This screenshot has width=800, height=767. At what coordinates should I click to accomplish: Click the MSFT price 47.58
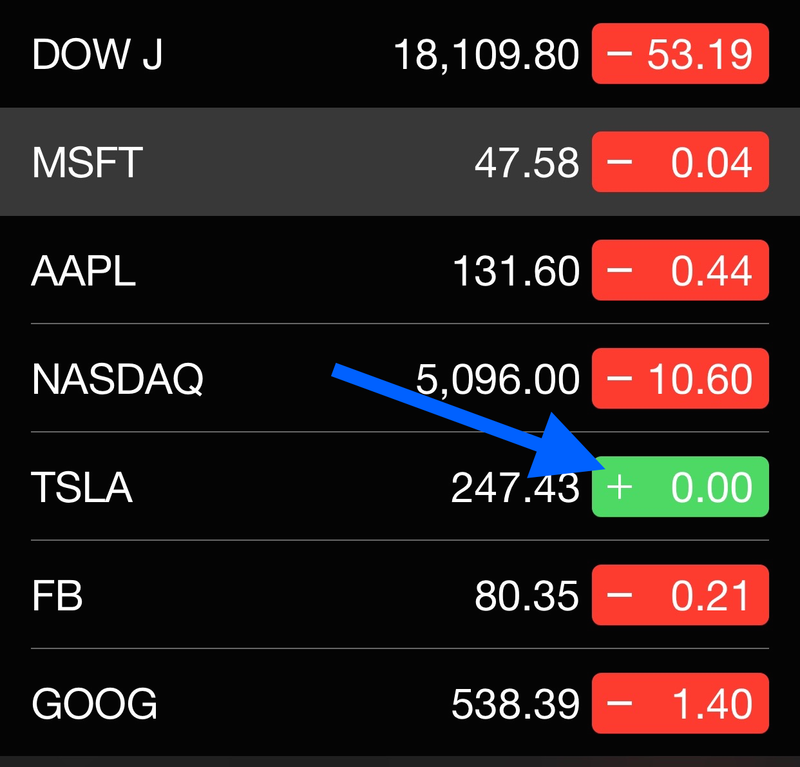click(x=527, y=163)
